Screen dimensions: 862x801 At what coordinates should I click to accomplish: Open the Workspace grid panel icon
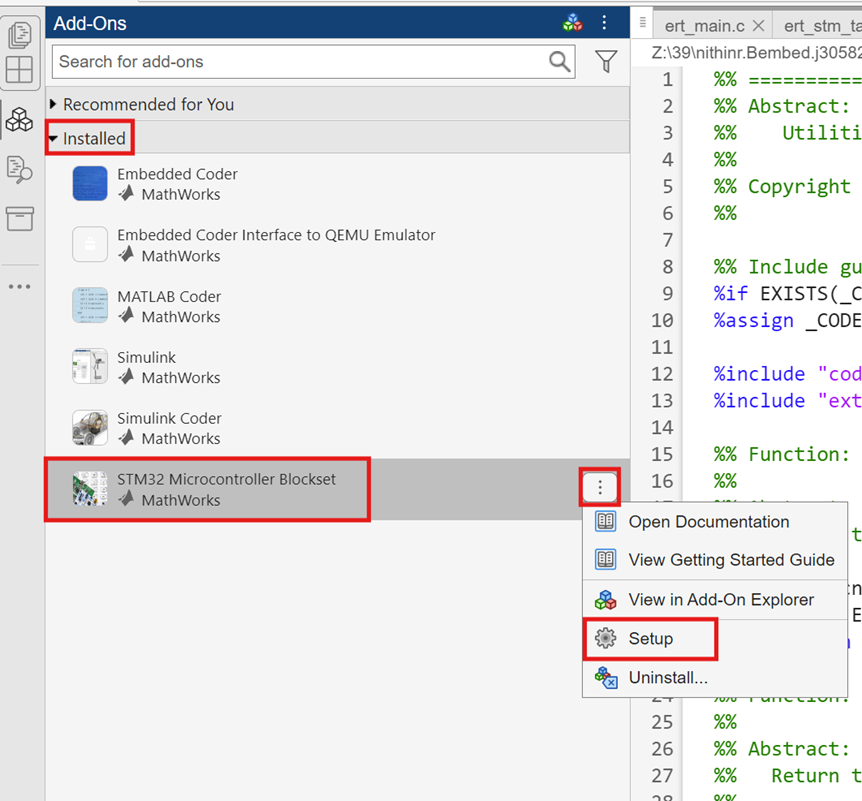tap(19, 70)
